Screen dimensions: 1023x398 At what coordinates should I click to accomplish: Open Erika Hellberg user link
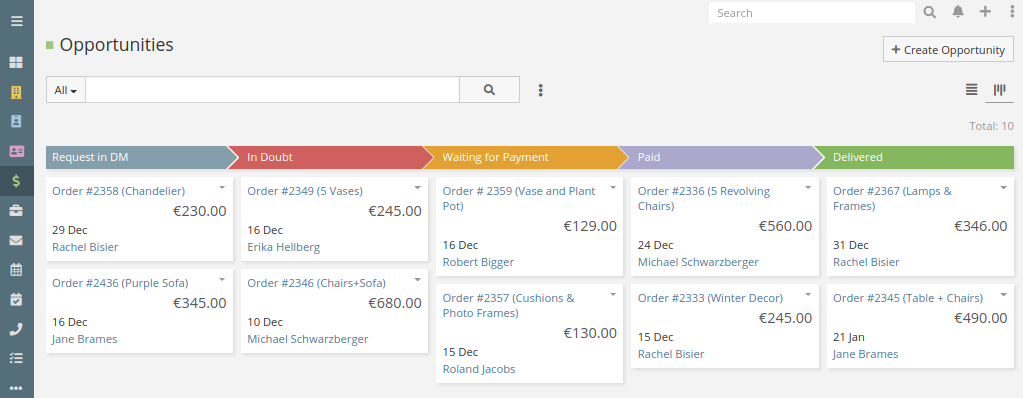click(x=283, y=247)
